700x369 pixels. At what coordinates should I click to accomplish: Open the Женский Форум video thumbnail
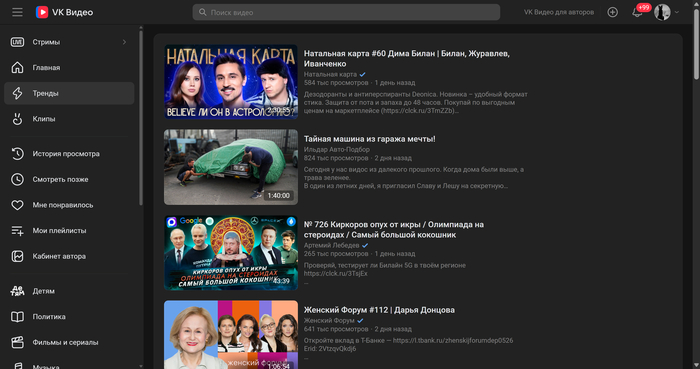[x=231, y=335]
